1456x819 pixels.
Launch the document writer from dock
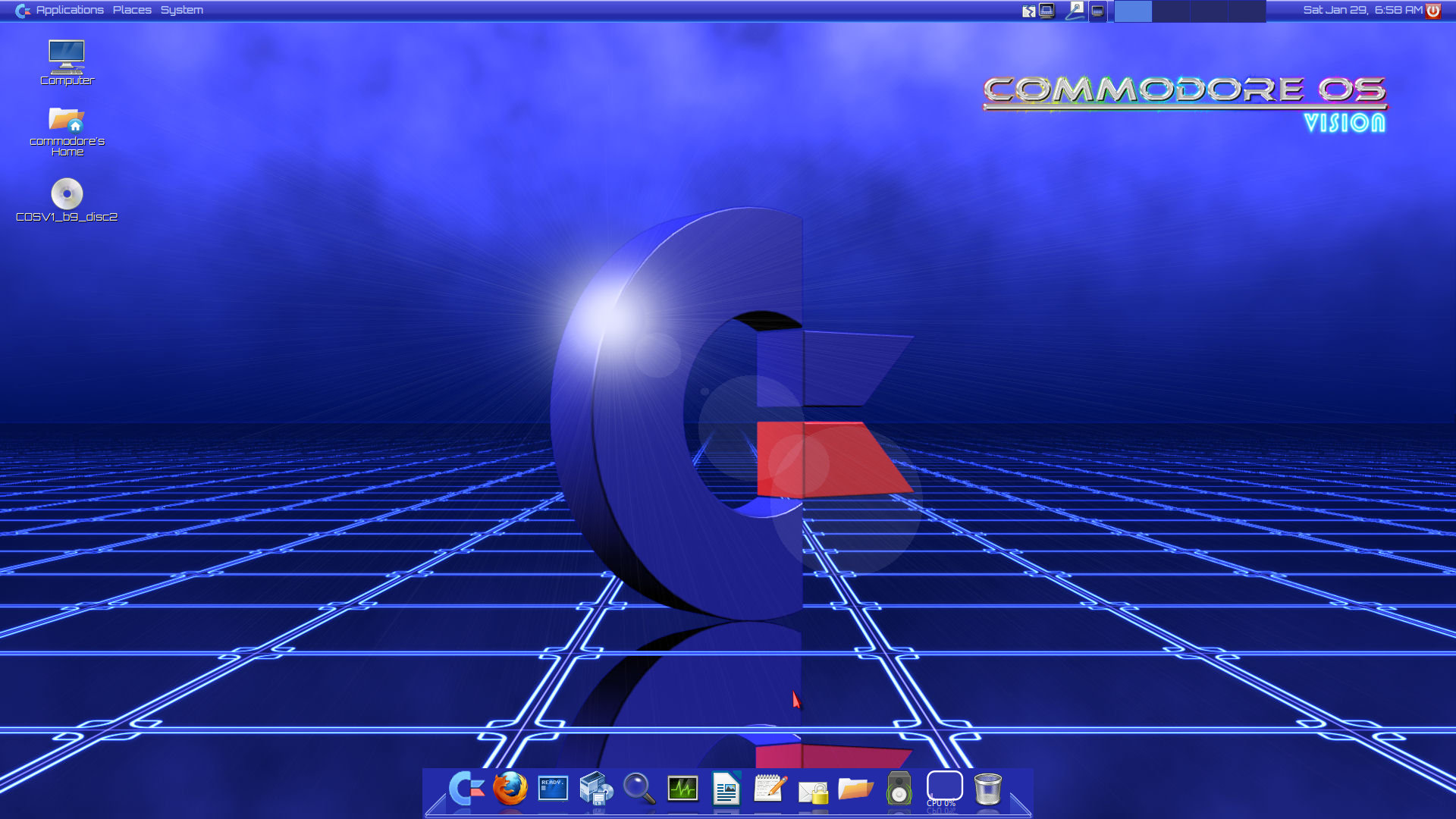click(x=726, y=789)
